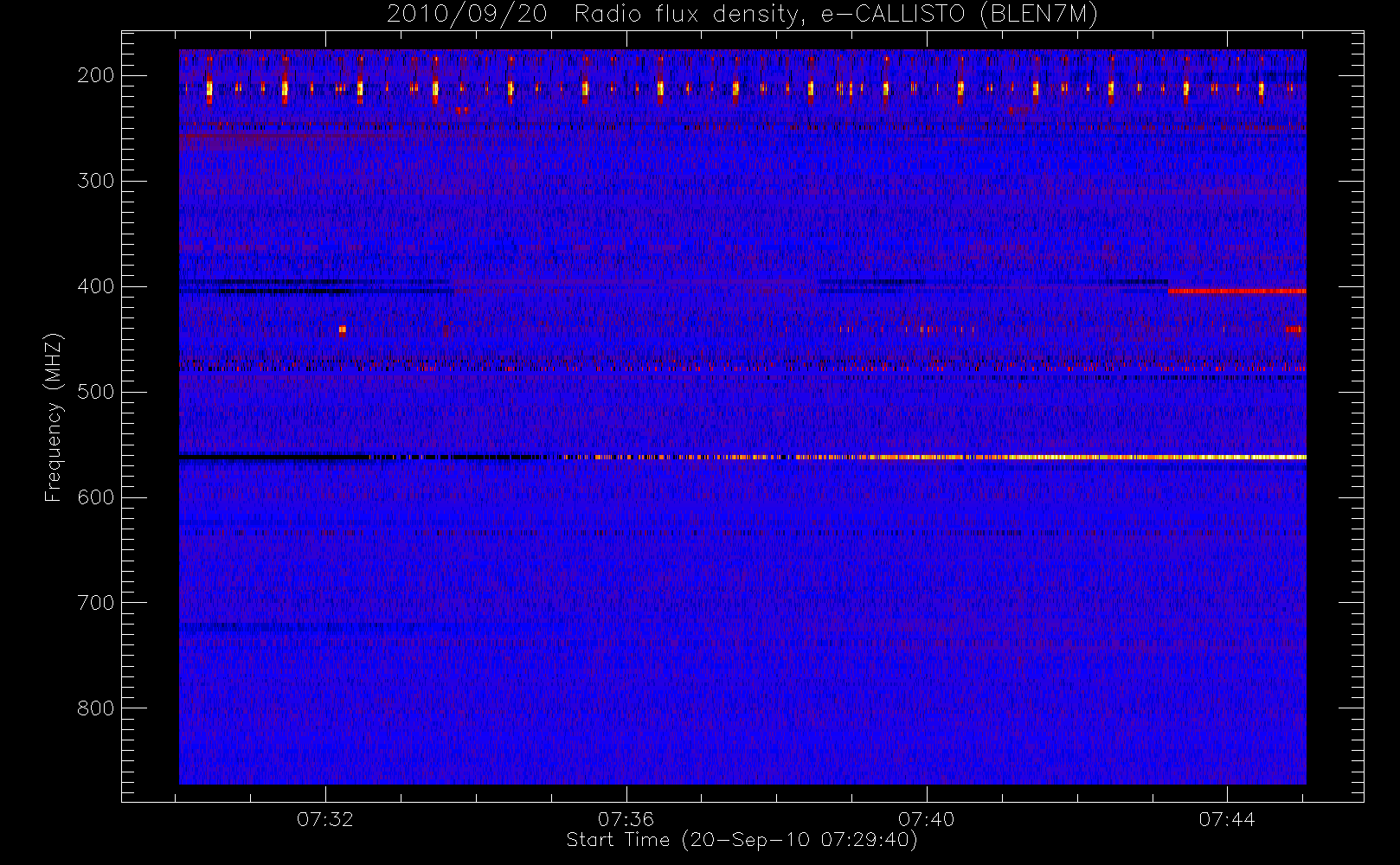Click the 07:44 time tick label

coord(1226,819)
